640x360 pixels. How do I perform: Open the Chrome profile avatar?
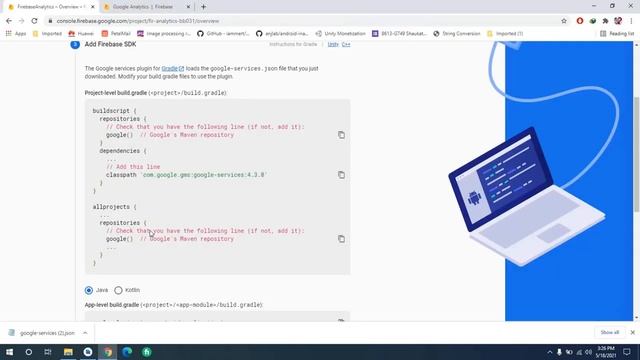pyautogui.click(x=618, y=21)
